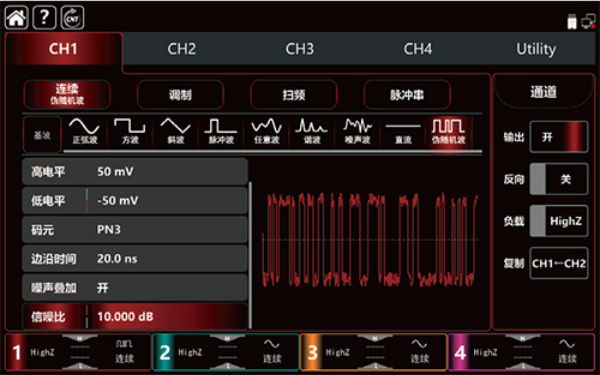Select the 斜波 ramp waveform icon
This screenshot has height=375, width=600.
pos(176,132)
